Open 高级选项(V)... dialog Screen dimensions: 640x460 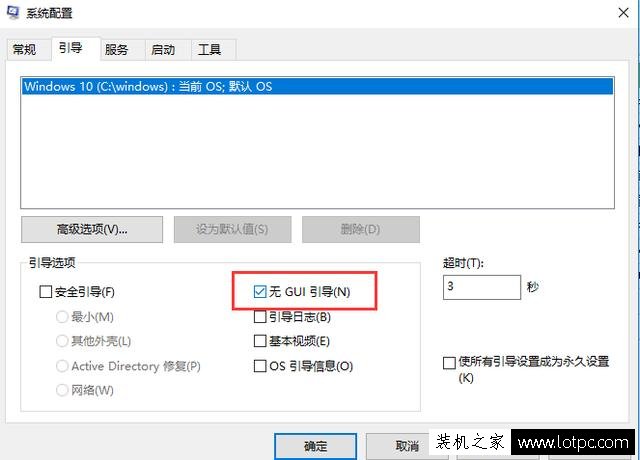pos(92,229)
